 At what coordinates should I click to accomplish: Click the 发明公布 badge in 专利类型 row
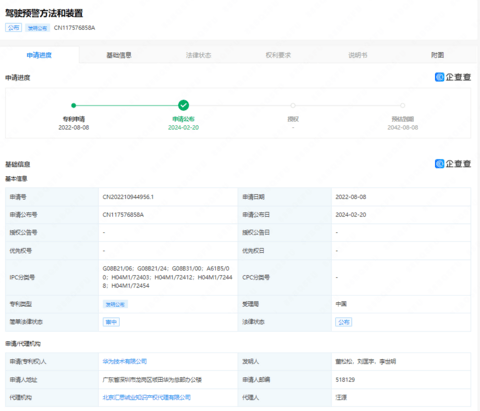tap(115, 304)
